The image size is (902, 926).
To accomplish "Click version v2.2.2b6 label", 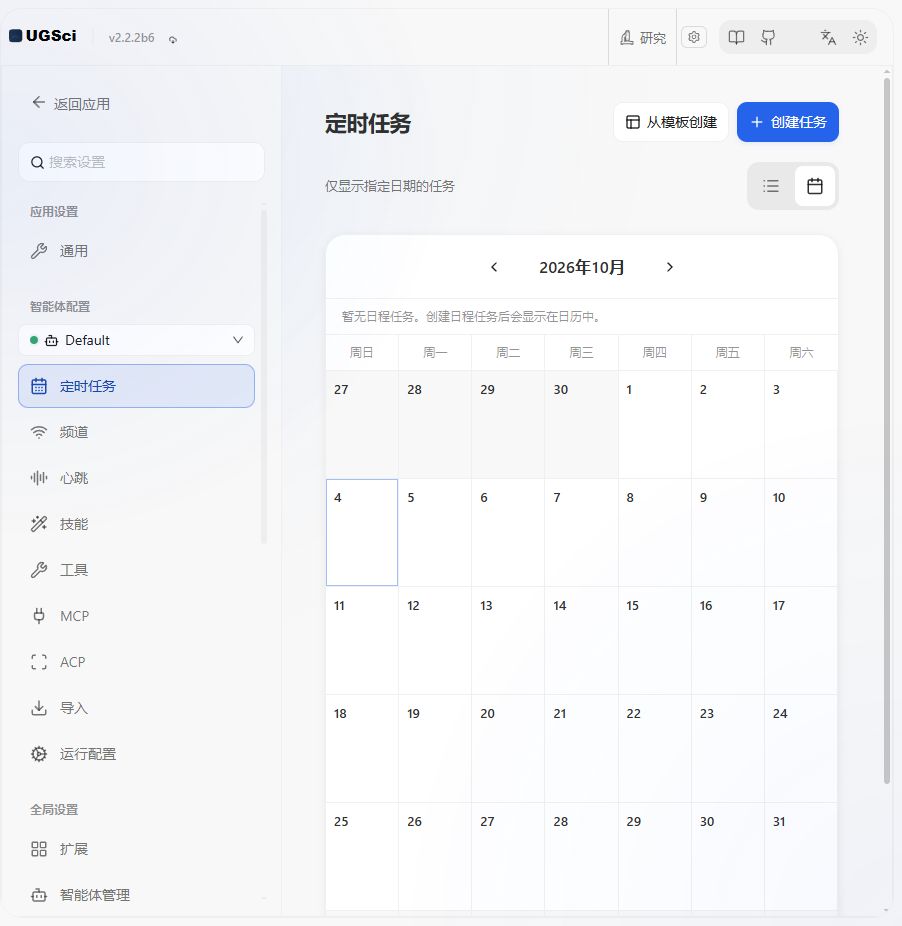I will [x=131, y=38].
